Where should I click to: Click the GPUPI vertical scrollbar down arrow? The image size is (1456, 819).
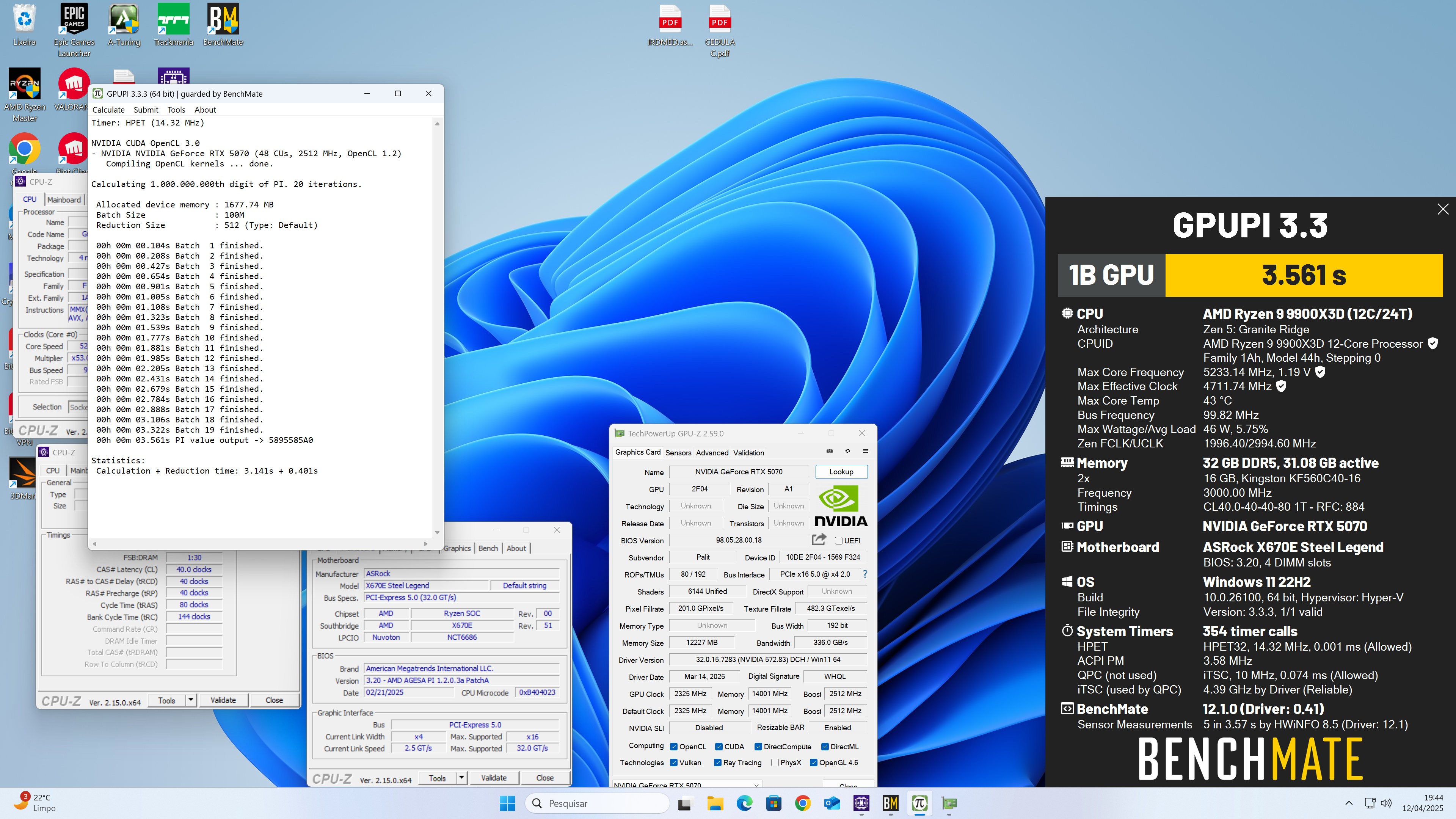click(x=437, y=532)
